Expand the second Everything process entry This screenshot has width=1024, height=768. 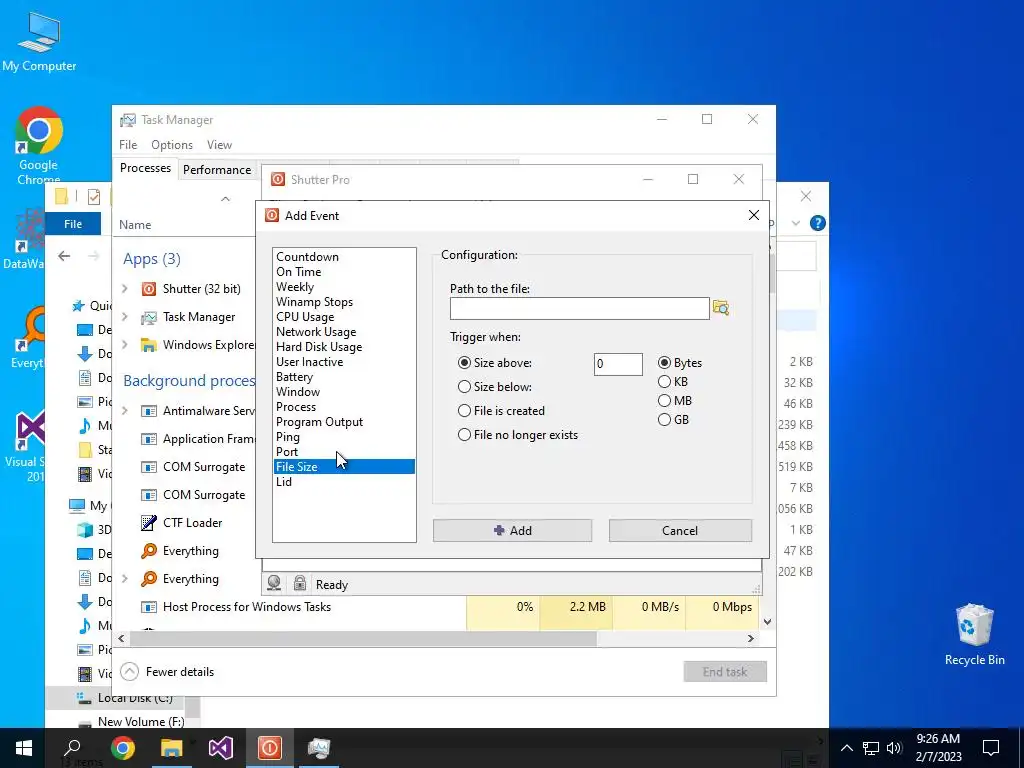(125, 579)
